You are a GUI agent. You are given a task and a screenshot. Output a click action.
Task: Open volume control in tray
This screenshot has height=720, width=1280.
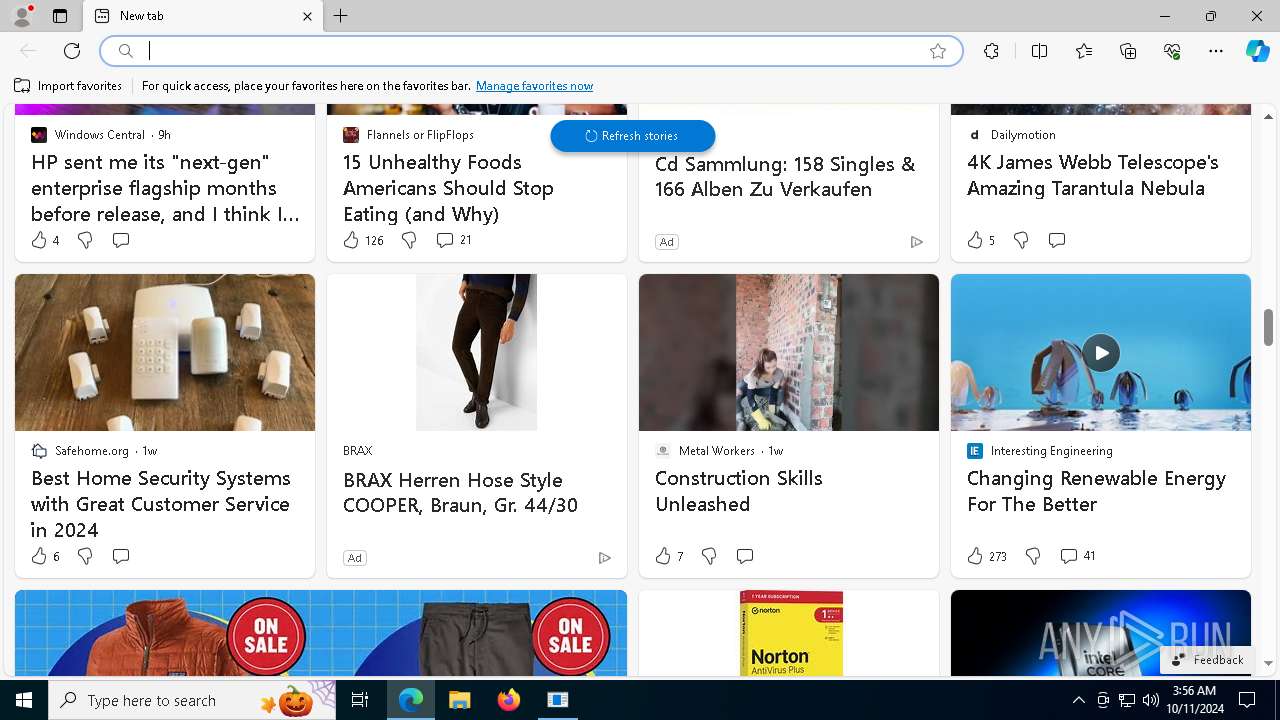pos(1150,700)
